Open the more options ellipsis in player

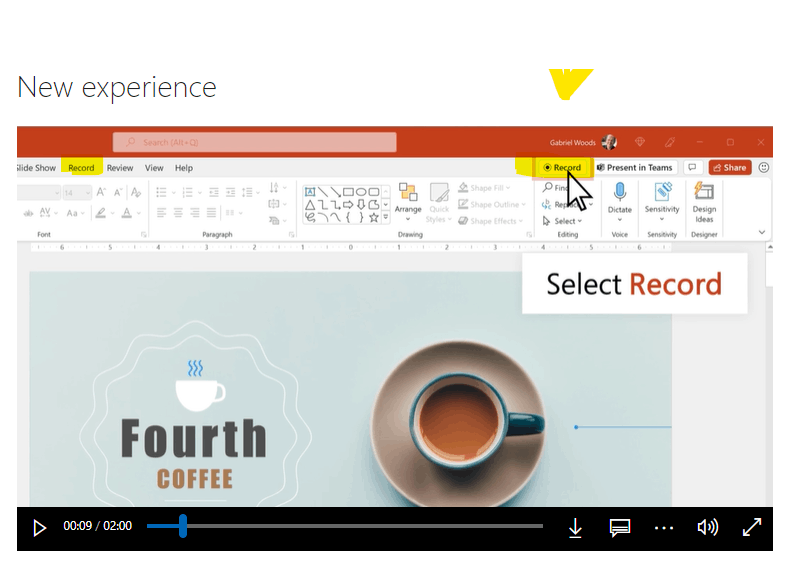(x=664, y=528)
